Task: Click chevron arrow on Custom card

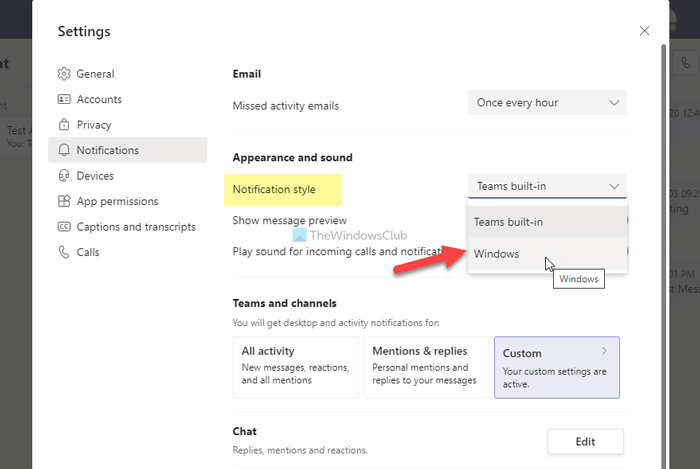Action: [604, 351]
